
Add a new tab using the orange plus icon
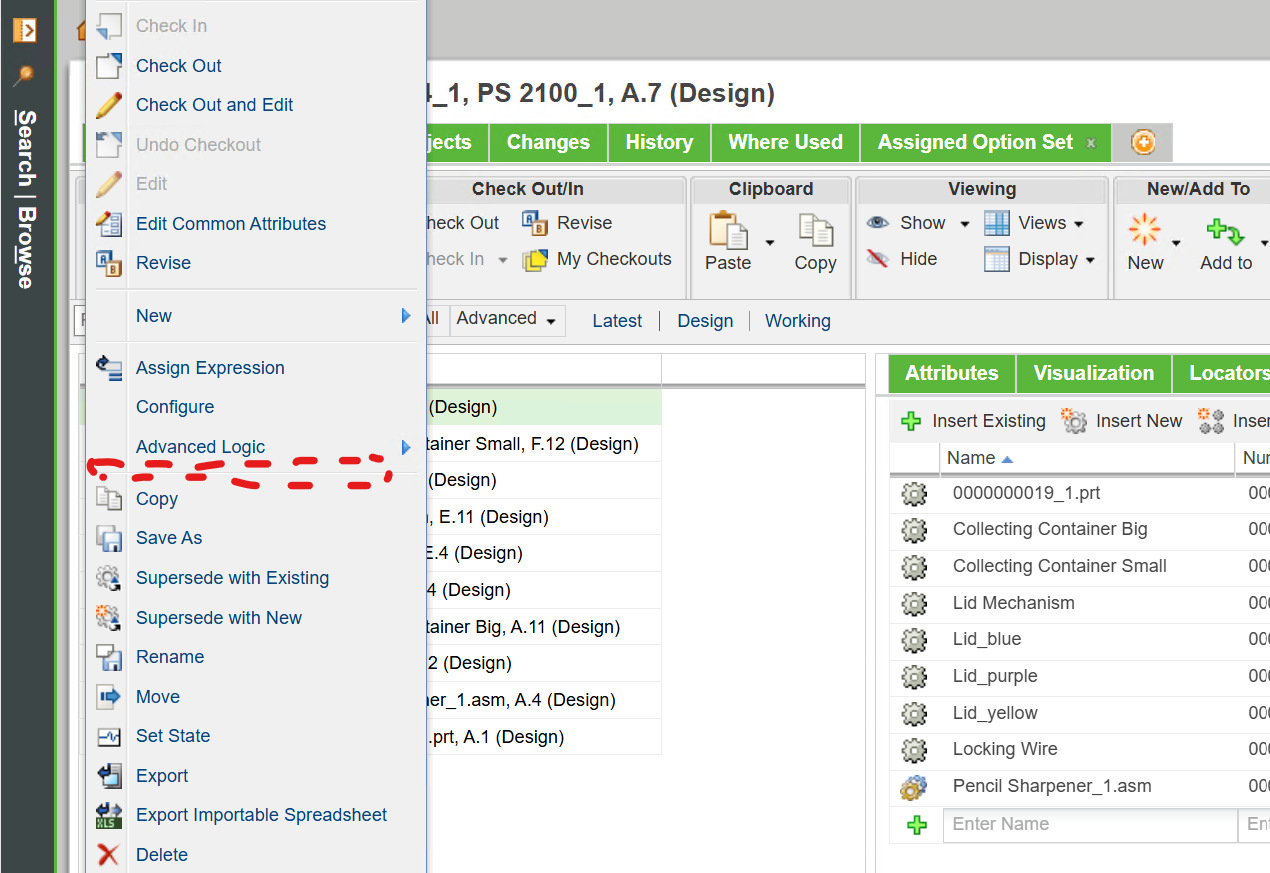tap(1141, 142)
